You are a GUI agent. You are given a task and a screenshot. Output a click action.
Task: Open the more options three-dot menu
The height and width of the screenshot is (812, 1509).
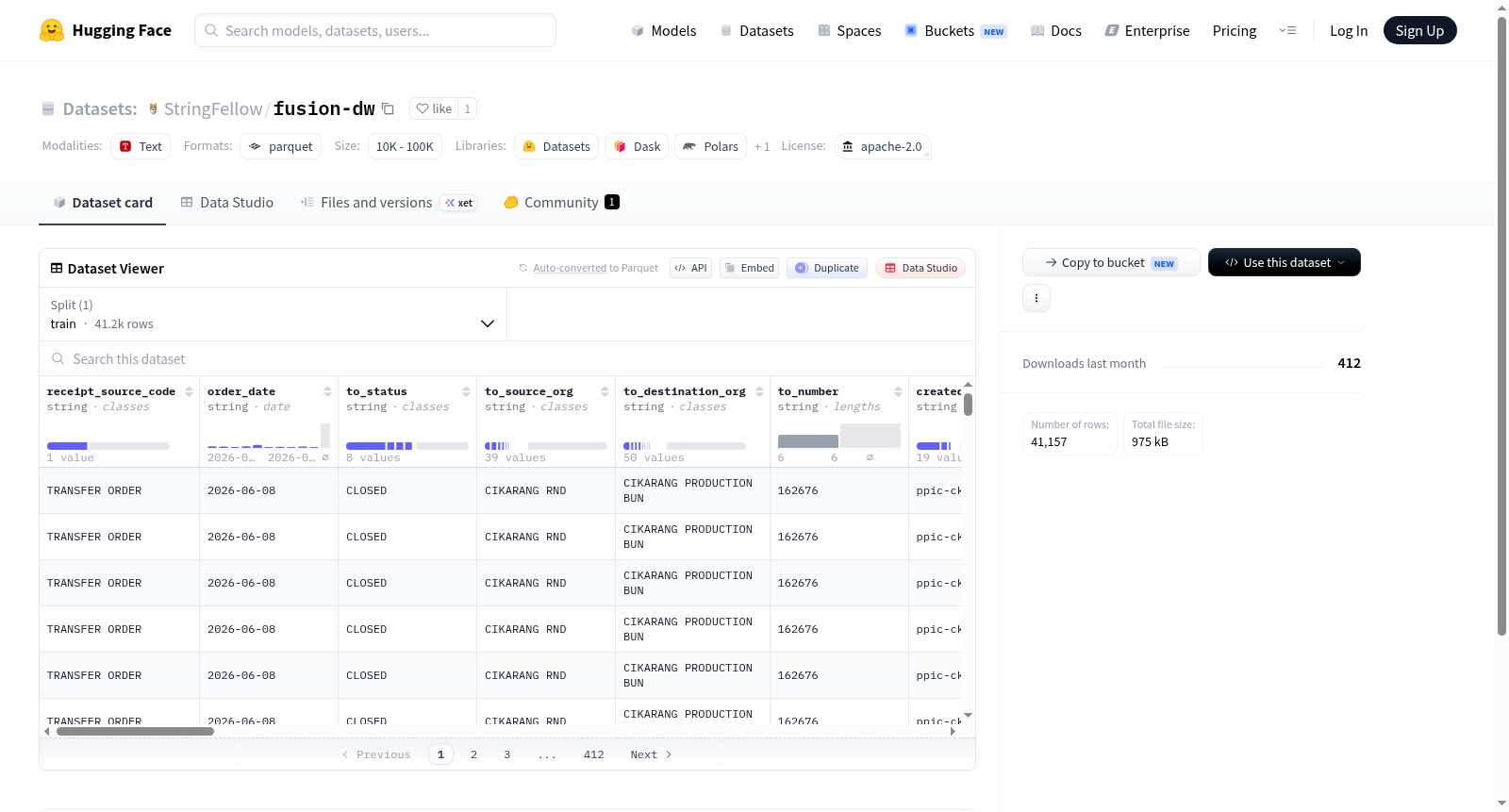point(1036,298)
